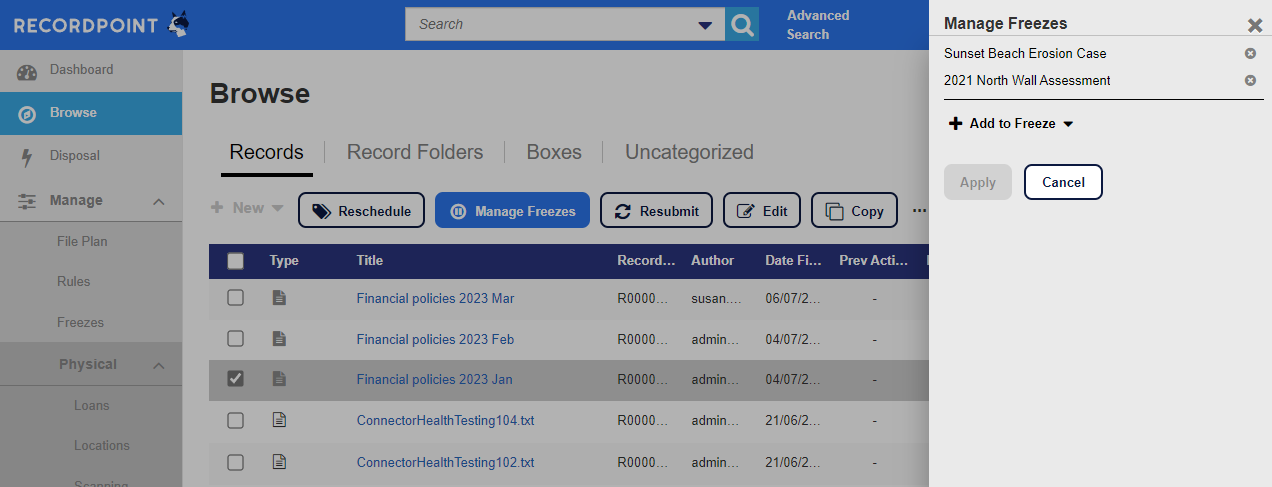Open the Uncategorized tab
Screen dimensions: 1272x487
coord(689,152)
